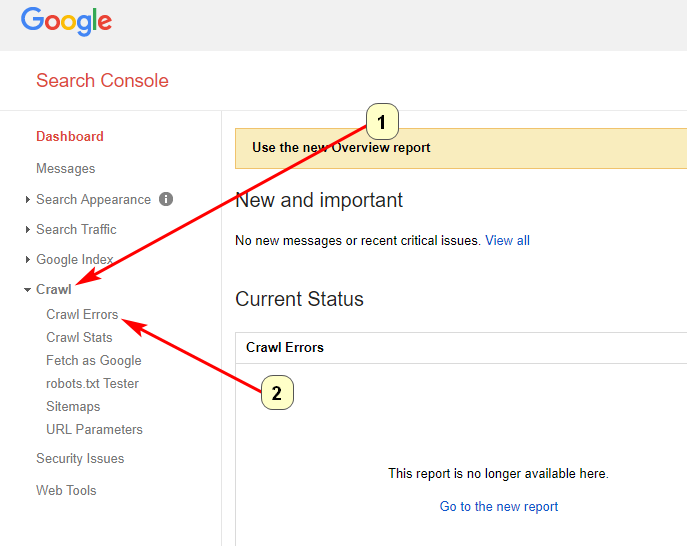Viewport: 687px width, 546px height.
Task: Open the Search Console home link
Action: coord(102,81)
